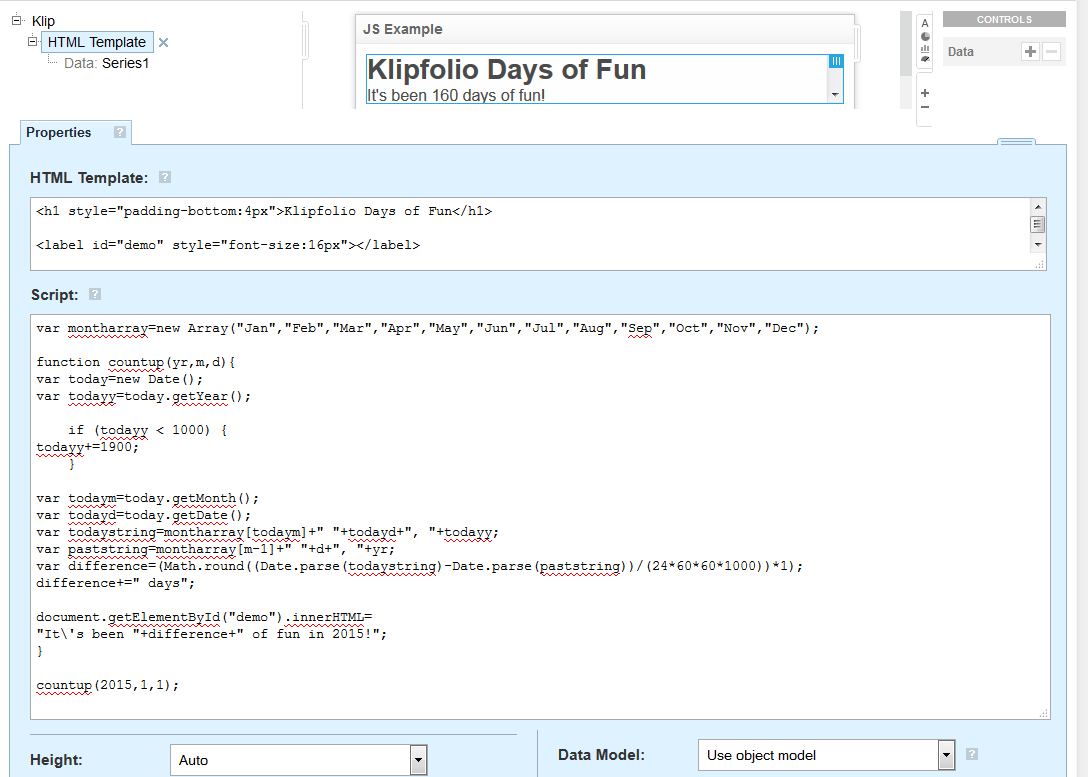Select the pie chart component icon
Viewport: 1088px width, 777px height.
coord(925,36)
